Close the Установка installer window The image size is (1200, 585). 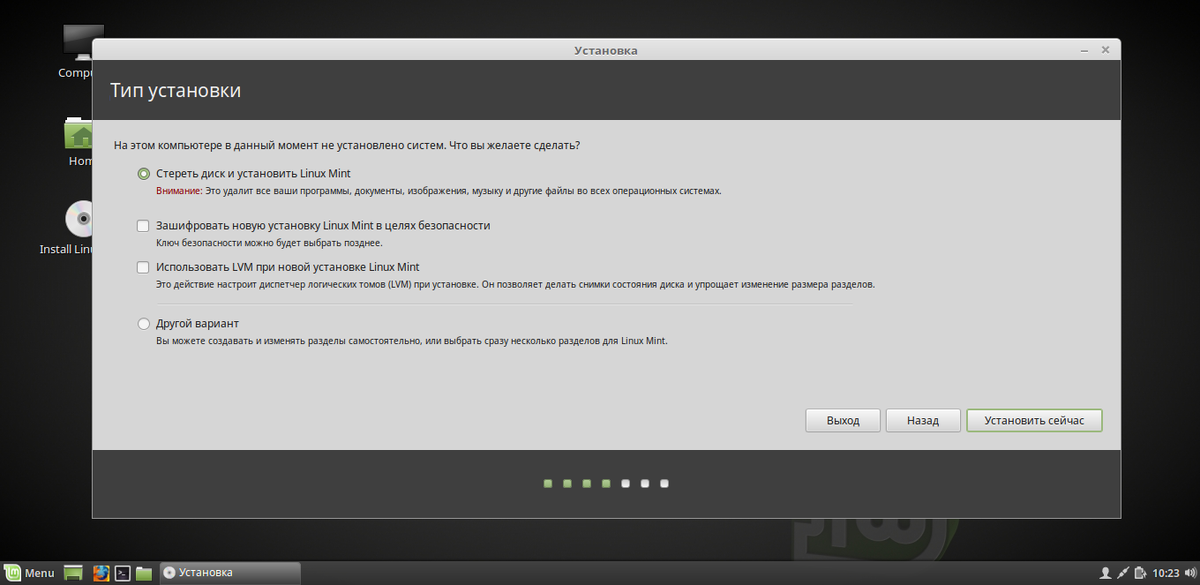[x=1105, y=49]
